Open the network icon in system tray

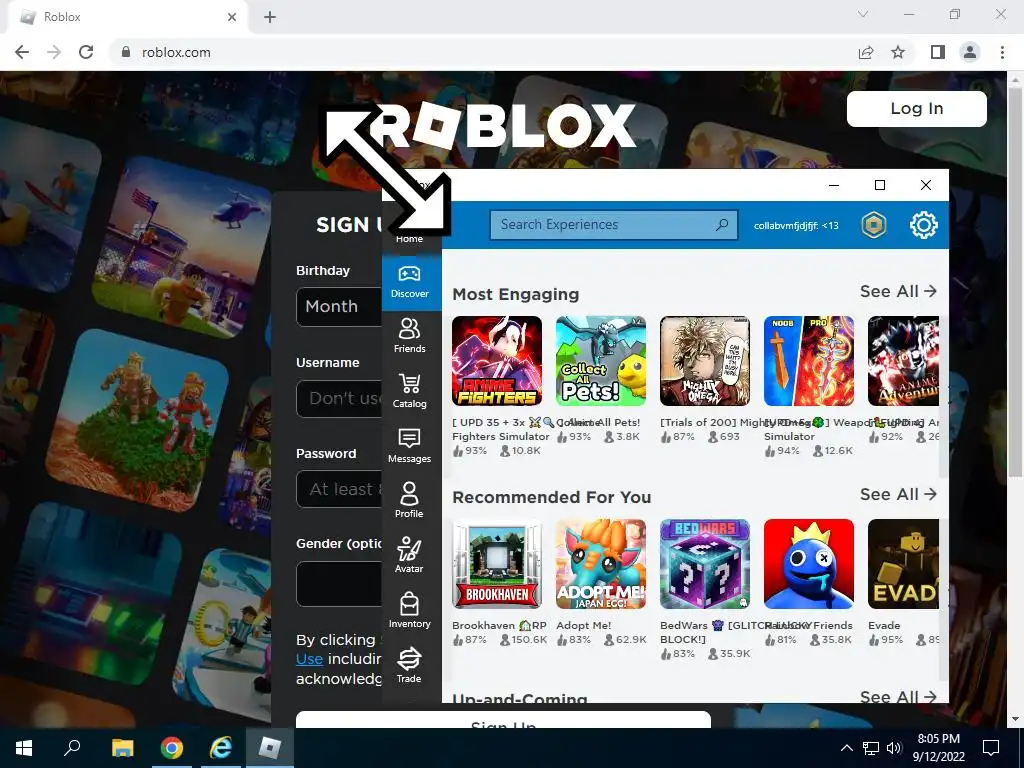(871, 748)
